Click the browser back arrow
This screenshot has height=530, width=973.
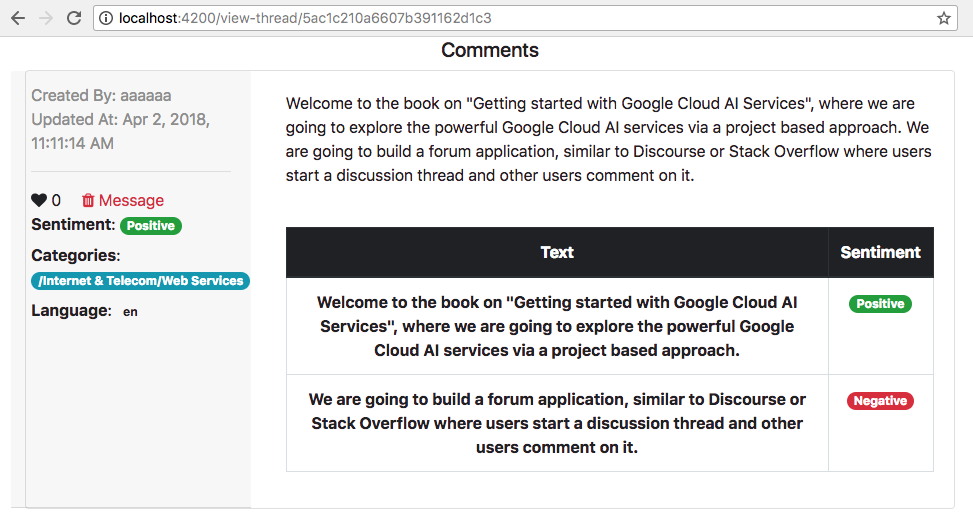click(18, 18)
